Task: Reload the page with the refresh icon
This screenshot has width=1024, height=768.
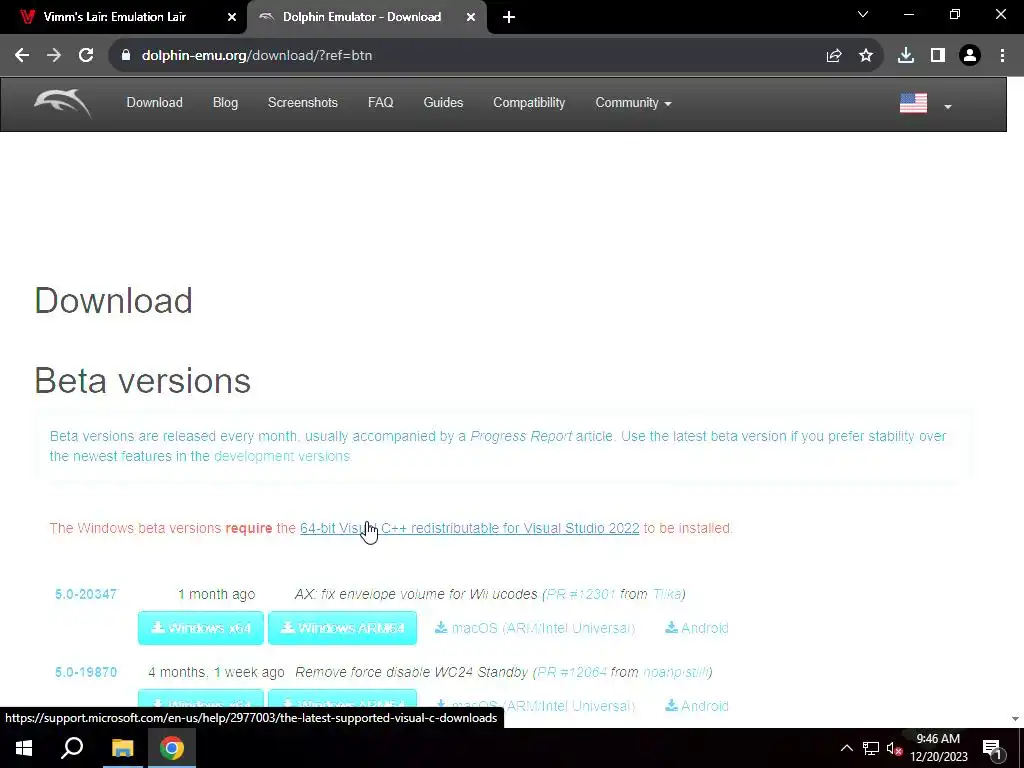Action: pos(86,56)
